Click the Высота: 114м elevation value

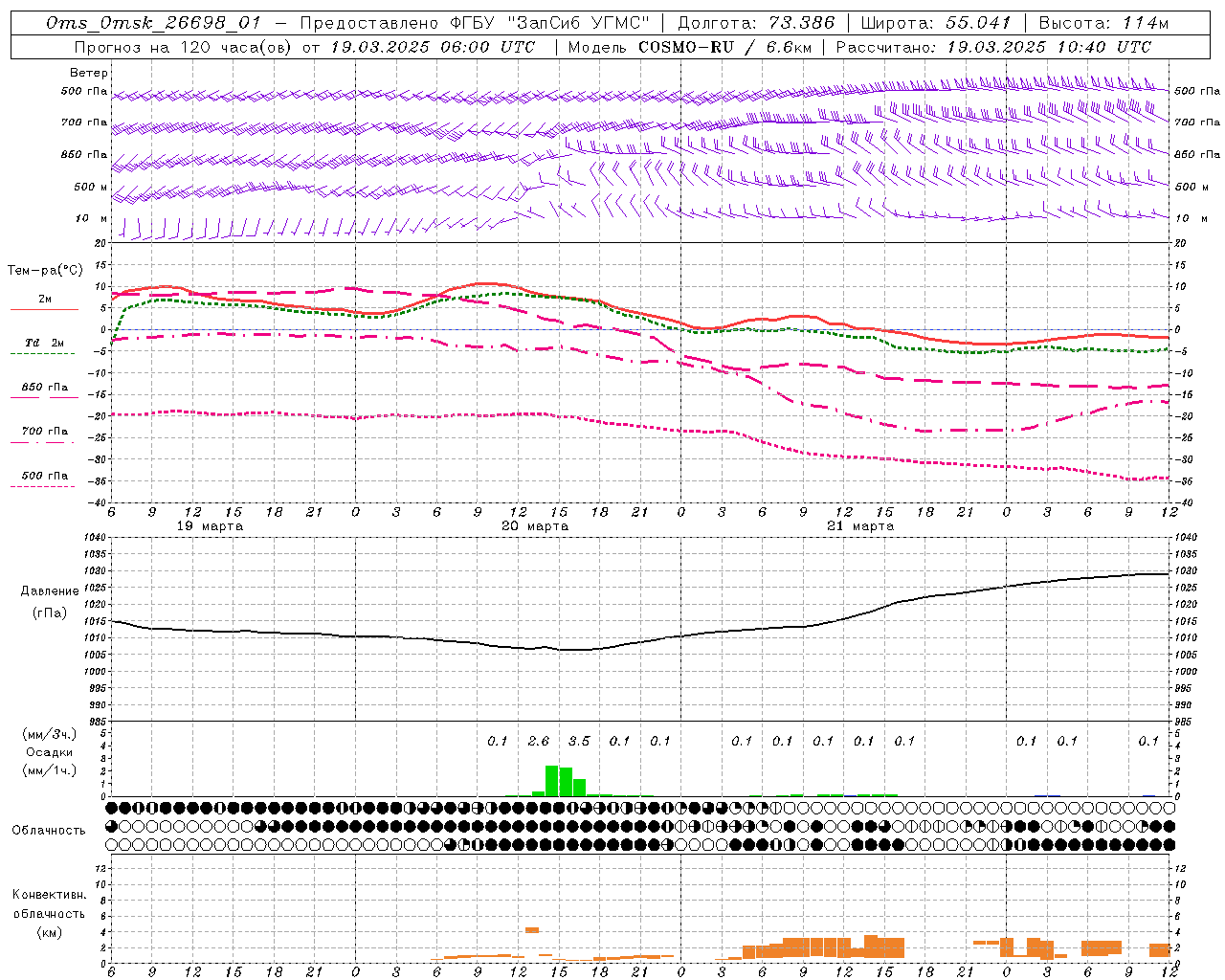pyautogui.click(x=1103, y=23)
